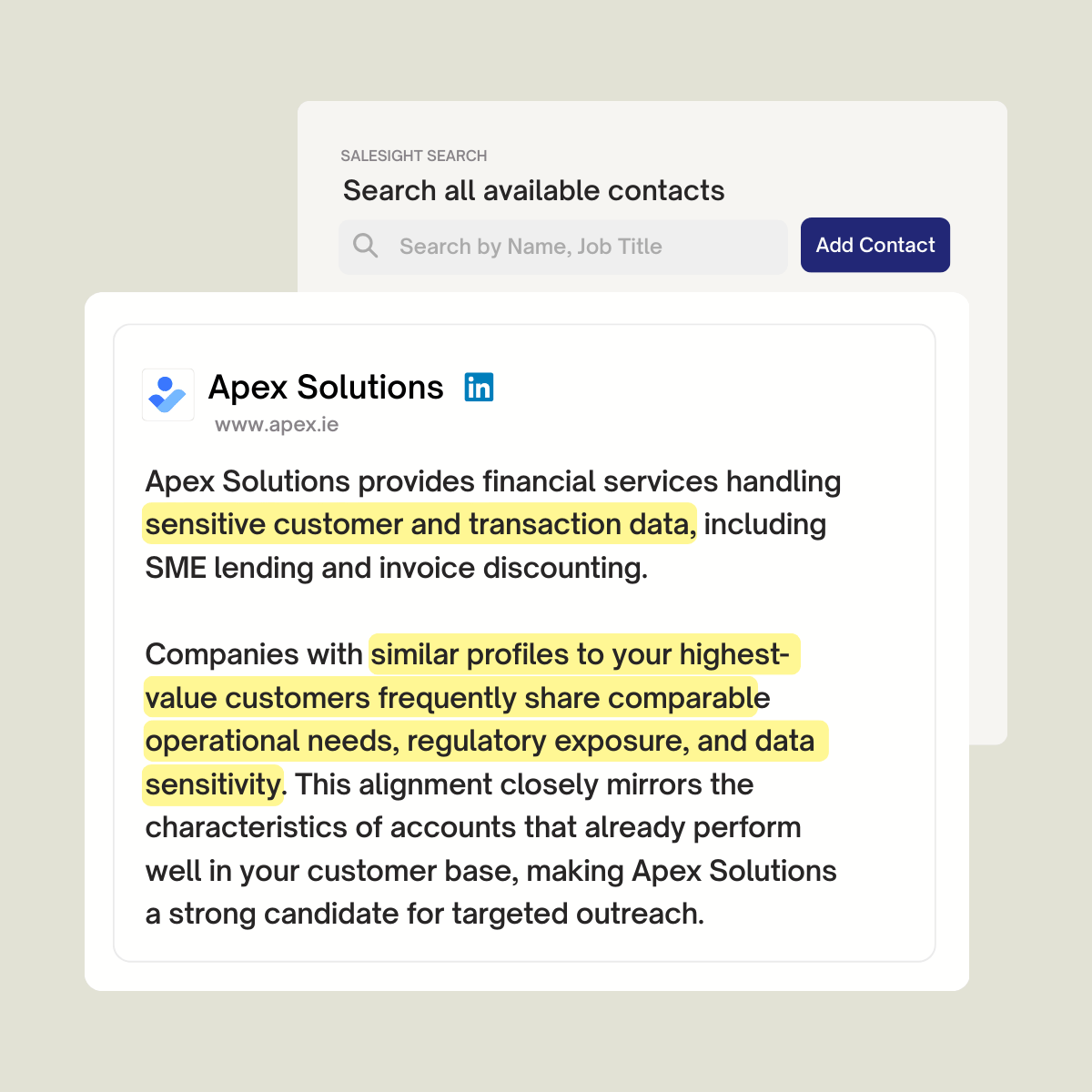The image size is (1092, 1092).
Task: Select the Apex Solutions company logo
Action: click(167, 395)
